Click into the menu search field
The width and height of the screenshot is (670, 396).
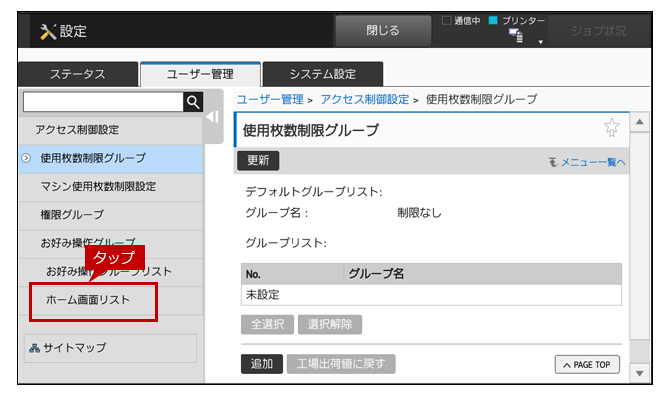click(x=103, y=102)
